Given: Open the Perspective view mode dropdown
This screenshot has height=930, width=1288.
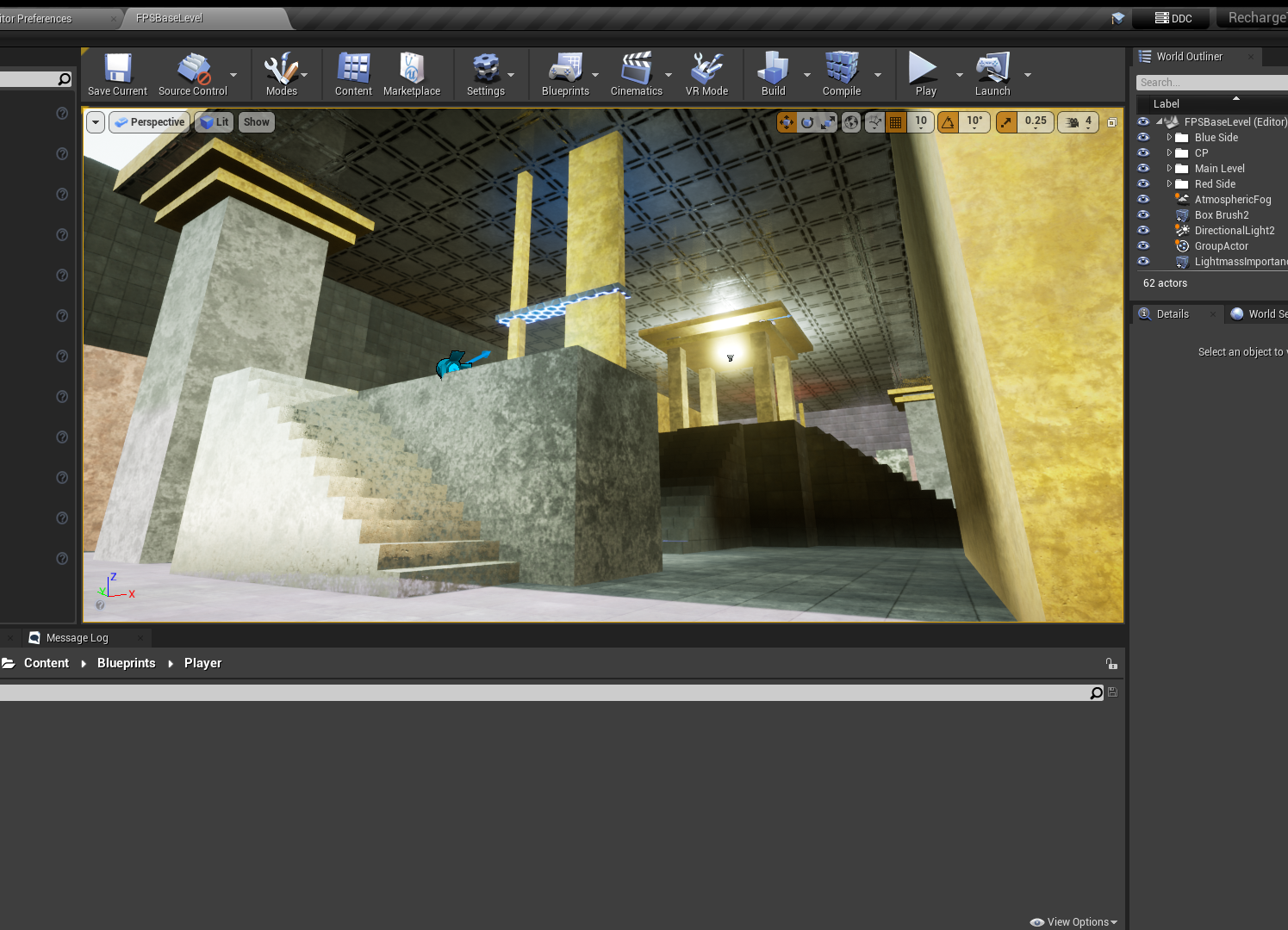Looking at the screenshot, I should [x=149, y=122].
